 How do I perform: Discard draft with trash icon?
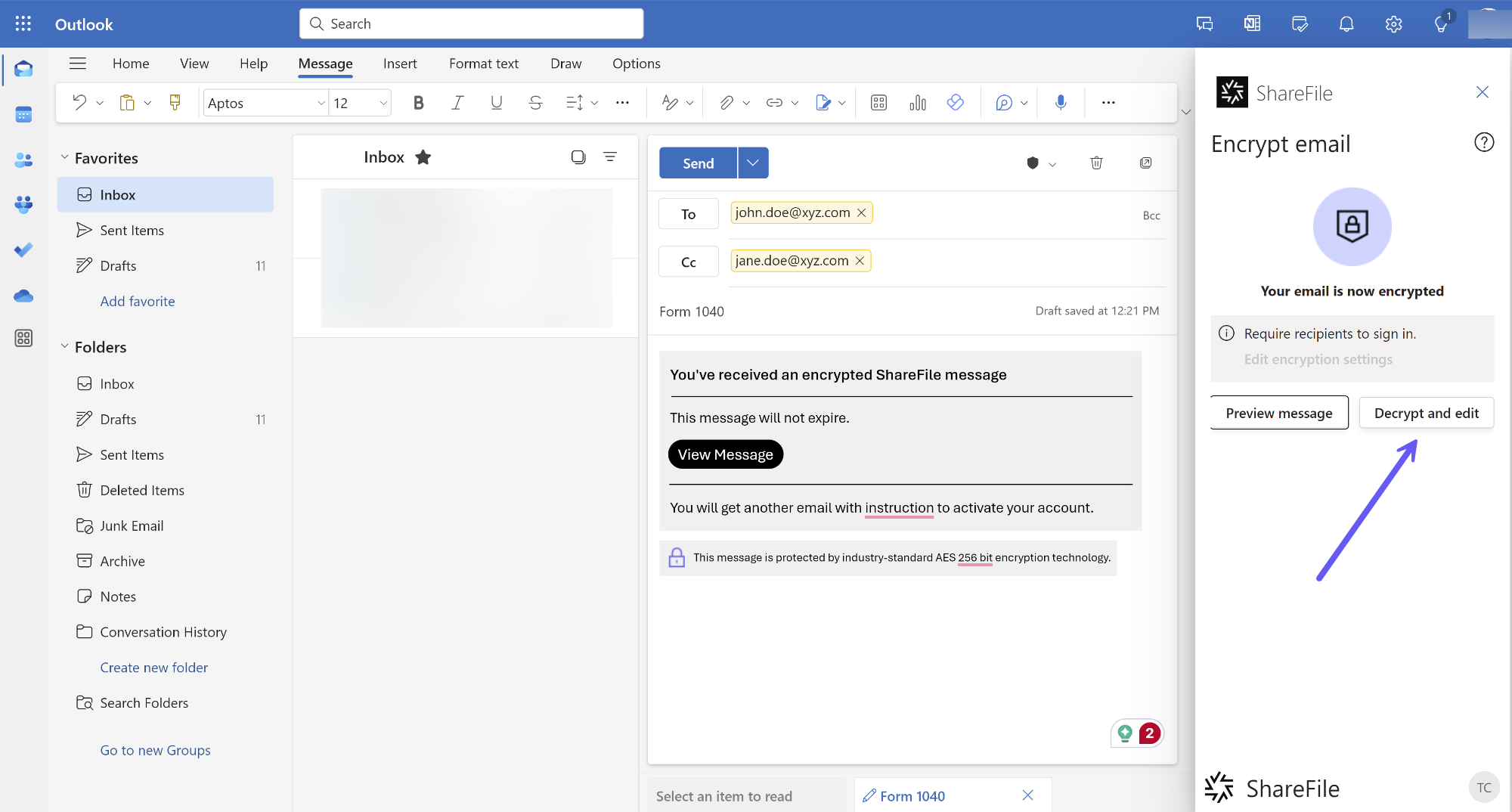1096,163
